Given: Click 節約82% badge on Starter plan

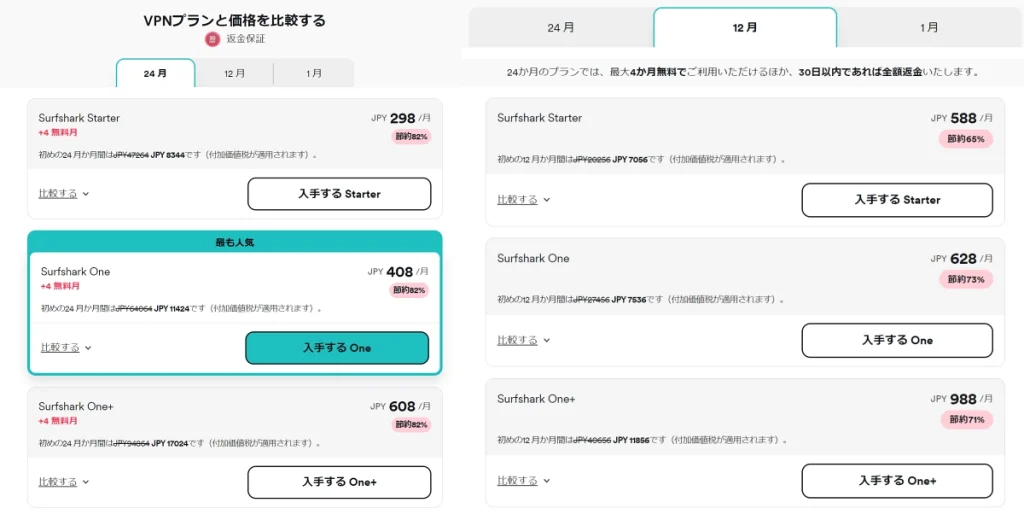Looking at the screenshot, I should pos(411,137).
